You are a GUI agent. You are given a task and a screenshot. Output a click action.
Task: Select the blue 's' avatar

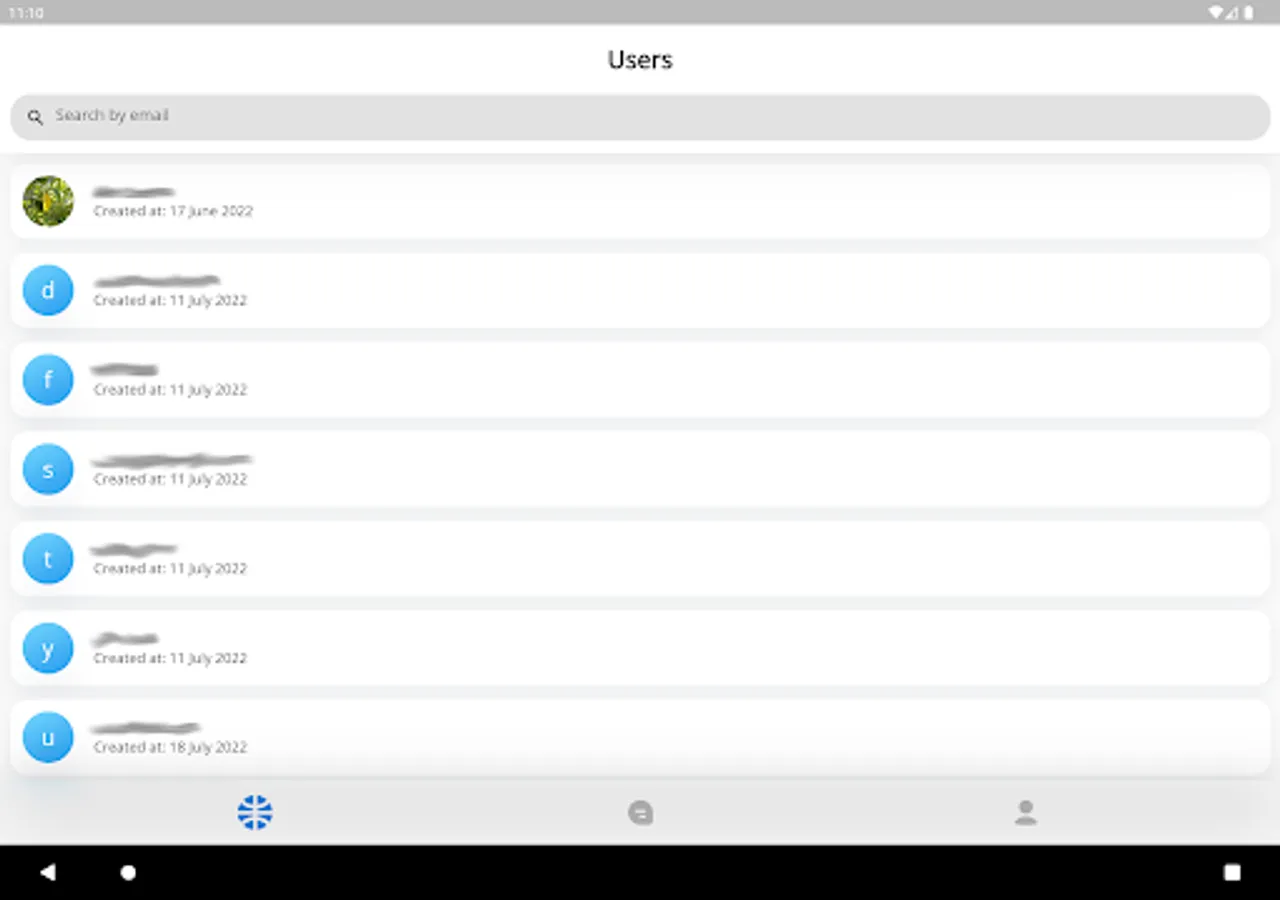(48, 469)
